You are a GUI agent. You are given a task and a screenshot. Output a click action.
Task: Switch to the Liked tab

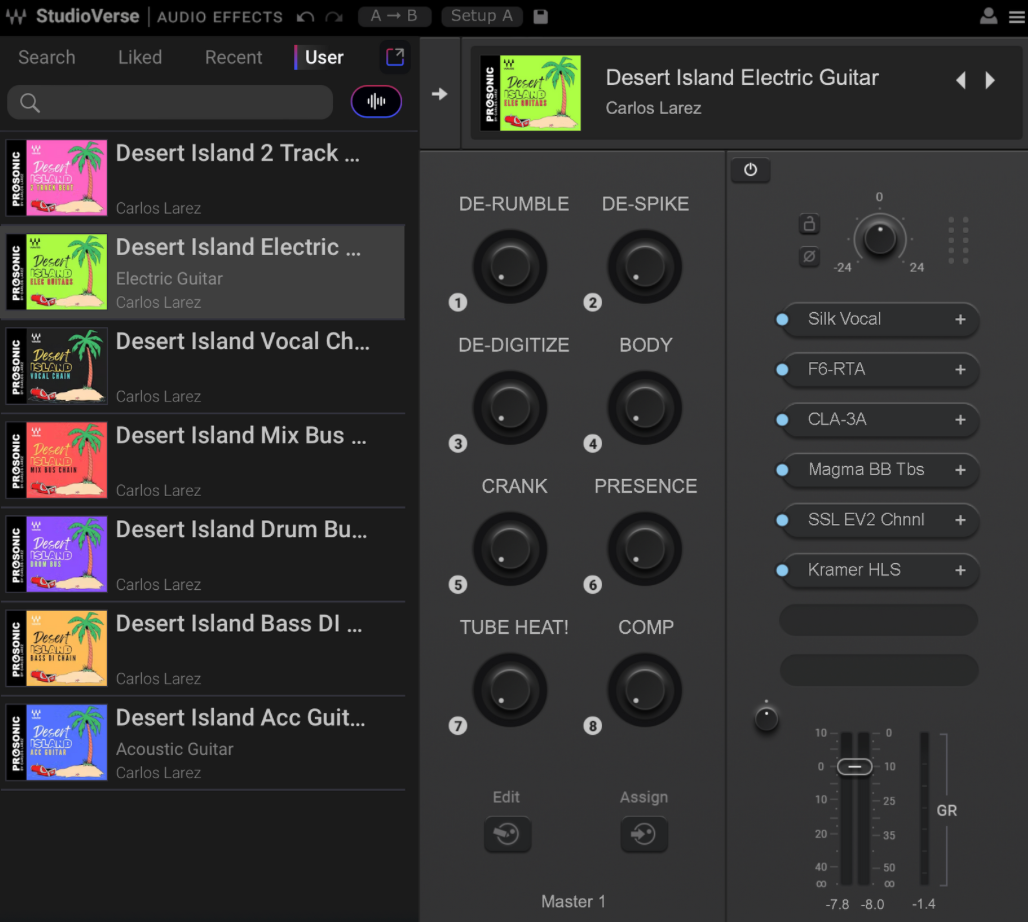(140, 57)
